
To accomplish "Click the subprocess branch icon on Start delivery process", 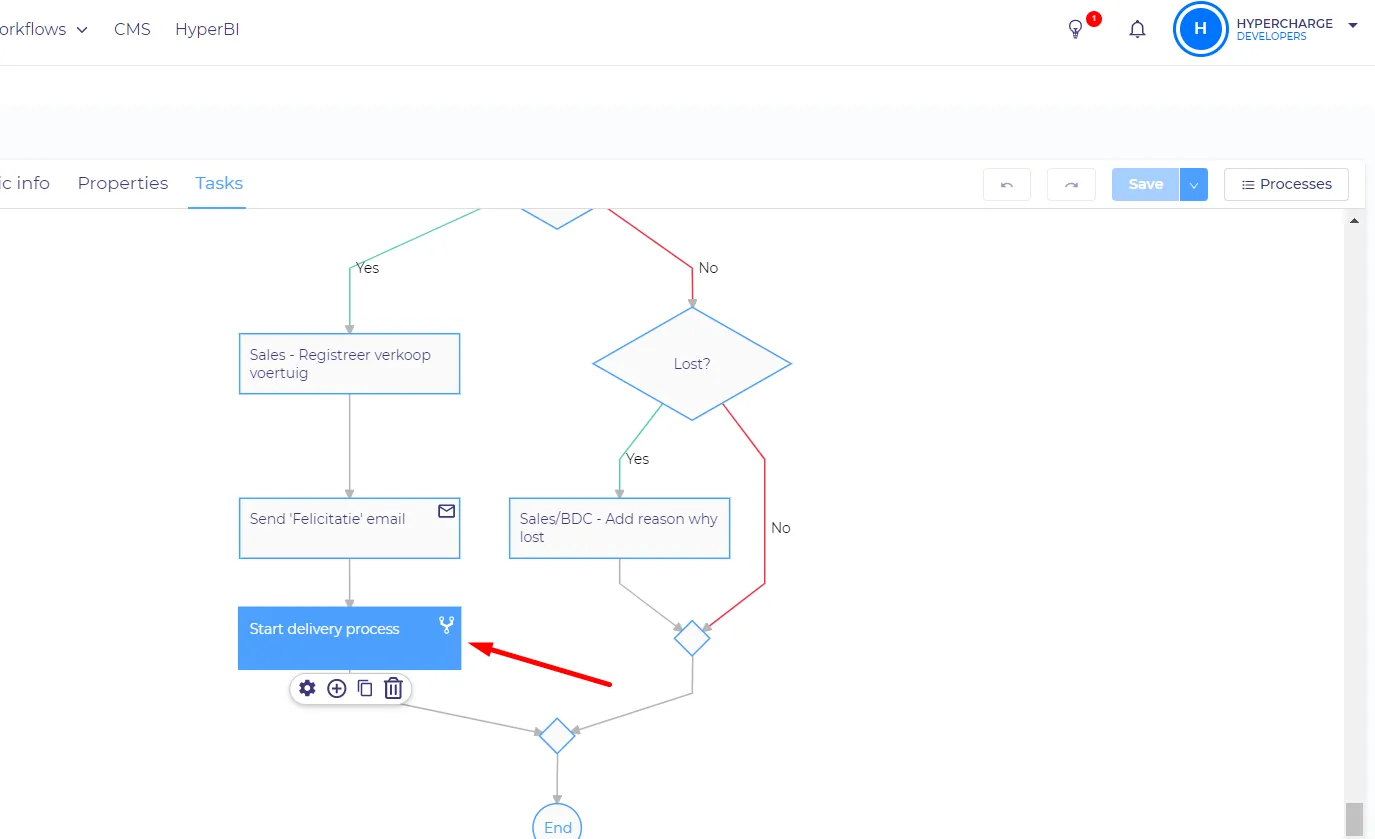I will point(446,626).
